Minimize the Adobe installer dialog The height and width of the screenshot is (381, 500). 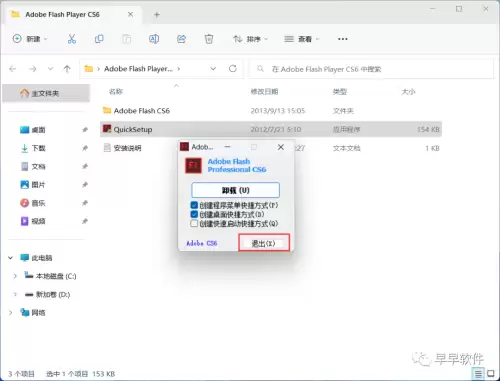pos(227,147)
